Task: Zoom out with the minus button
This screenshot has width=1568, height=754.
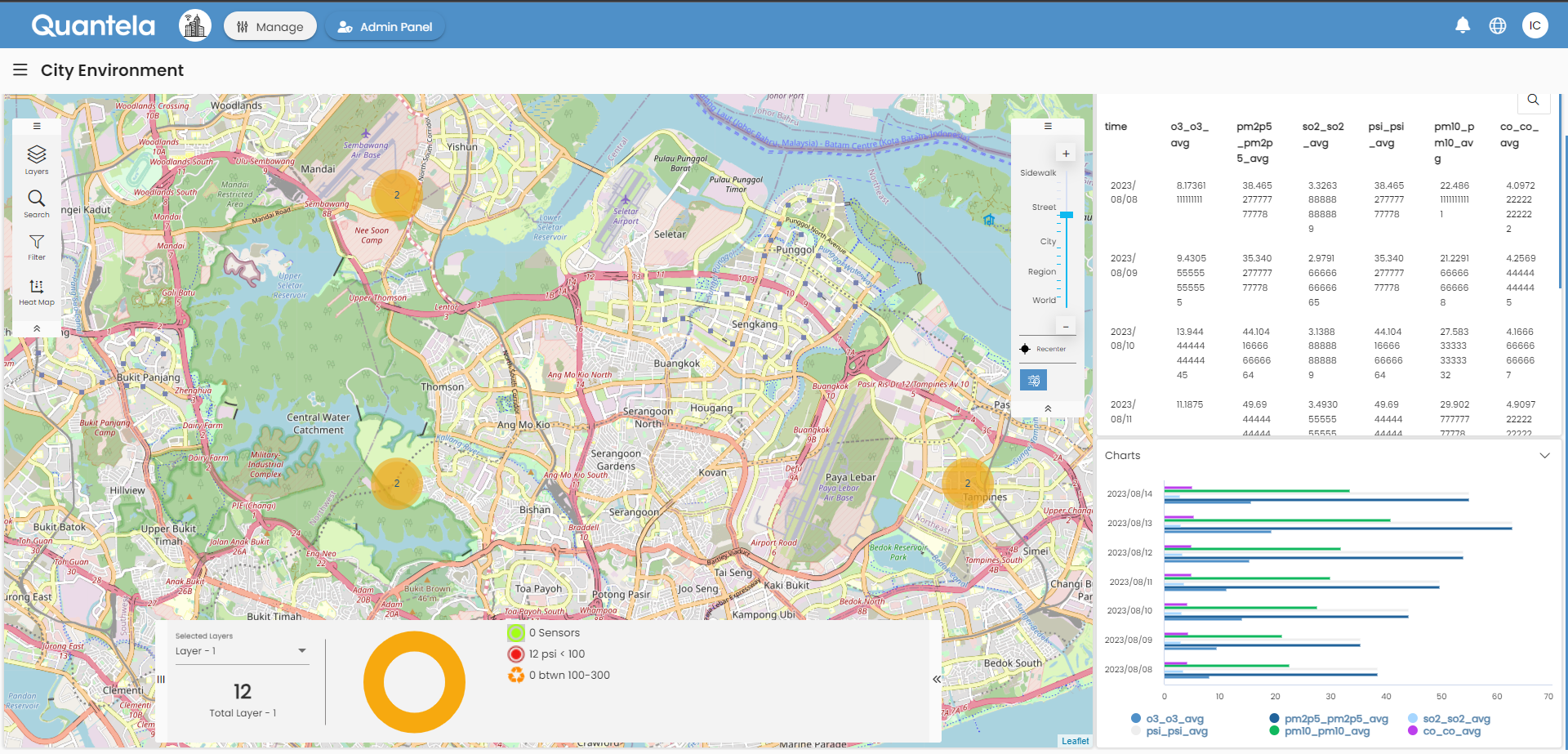Action: point(1066,327)
